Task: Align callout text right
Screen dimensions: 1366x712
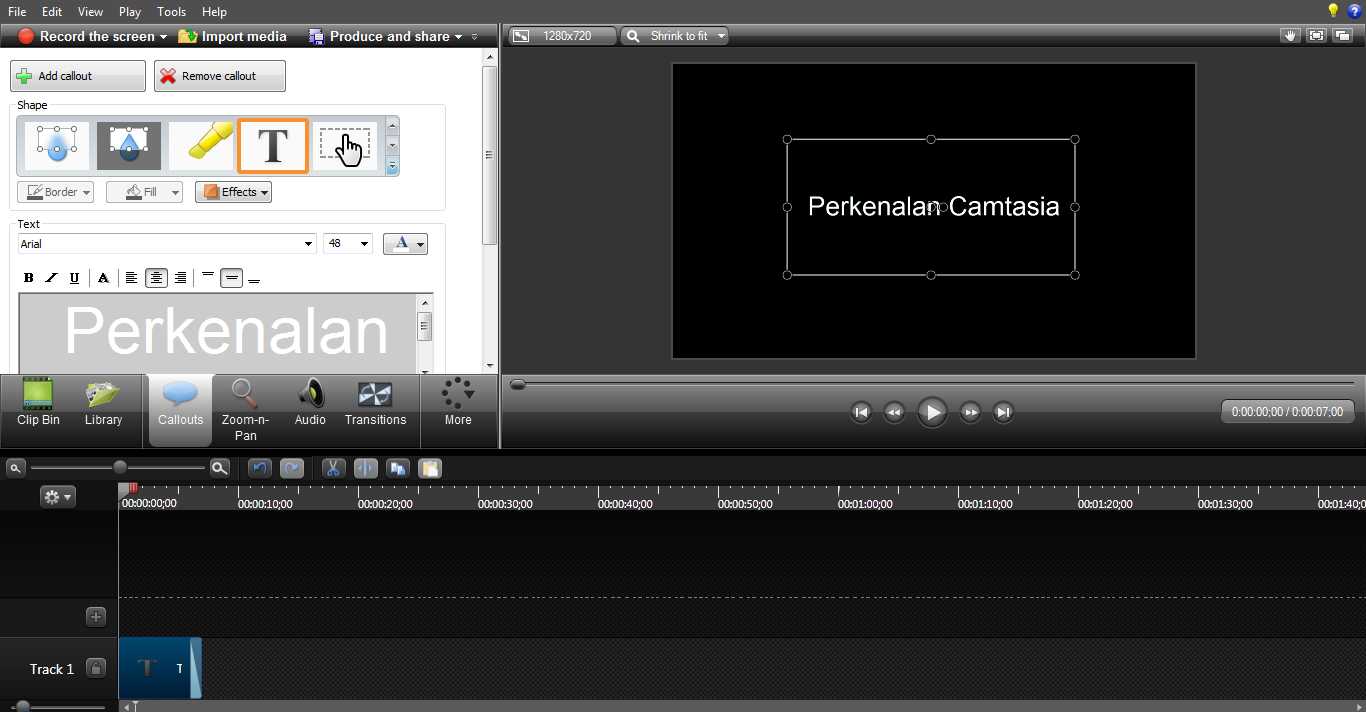Action: [180, 278]
